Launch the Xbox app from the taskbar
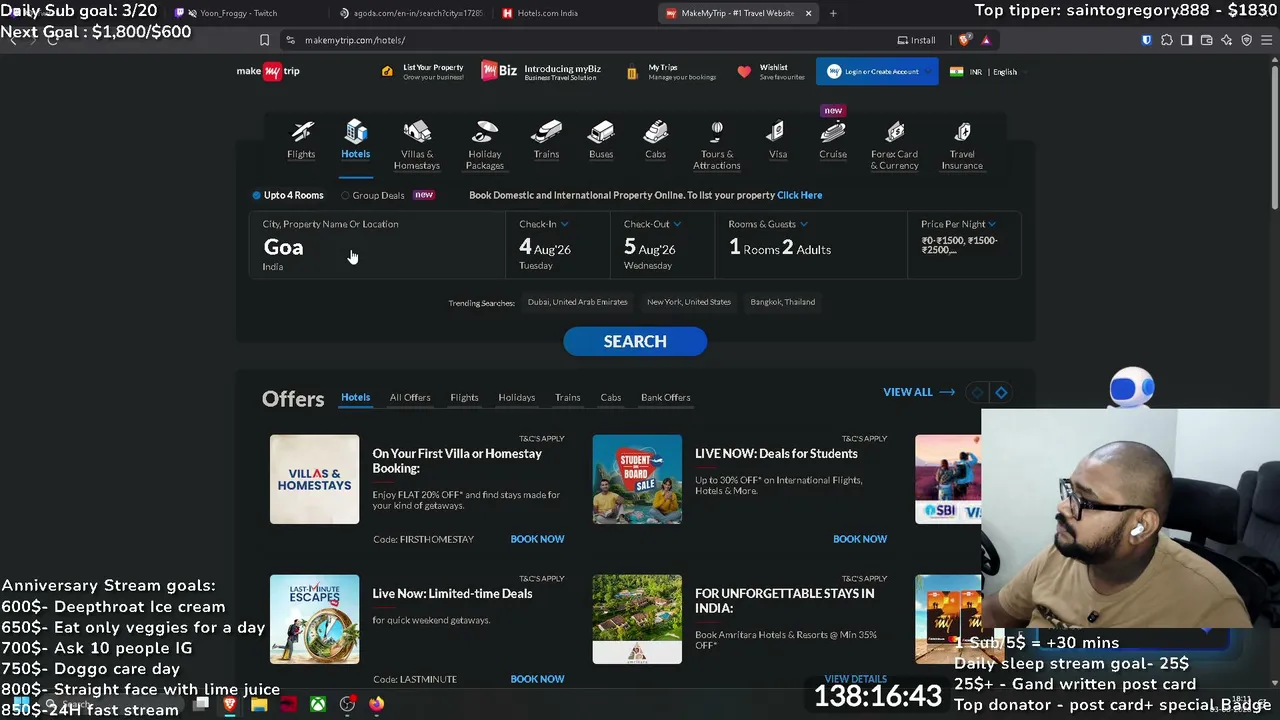The image size is (1280, 720). 317,704
